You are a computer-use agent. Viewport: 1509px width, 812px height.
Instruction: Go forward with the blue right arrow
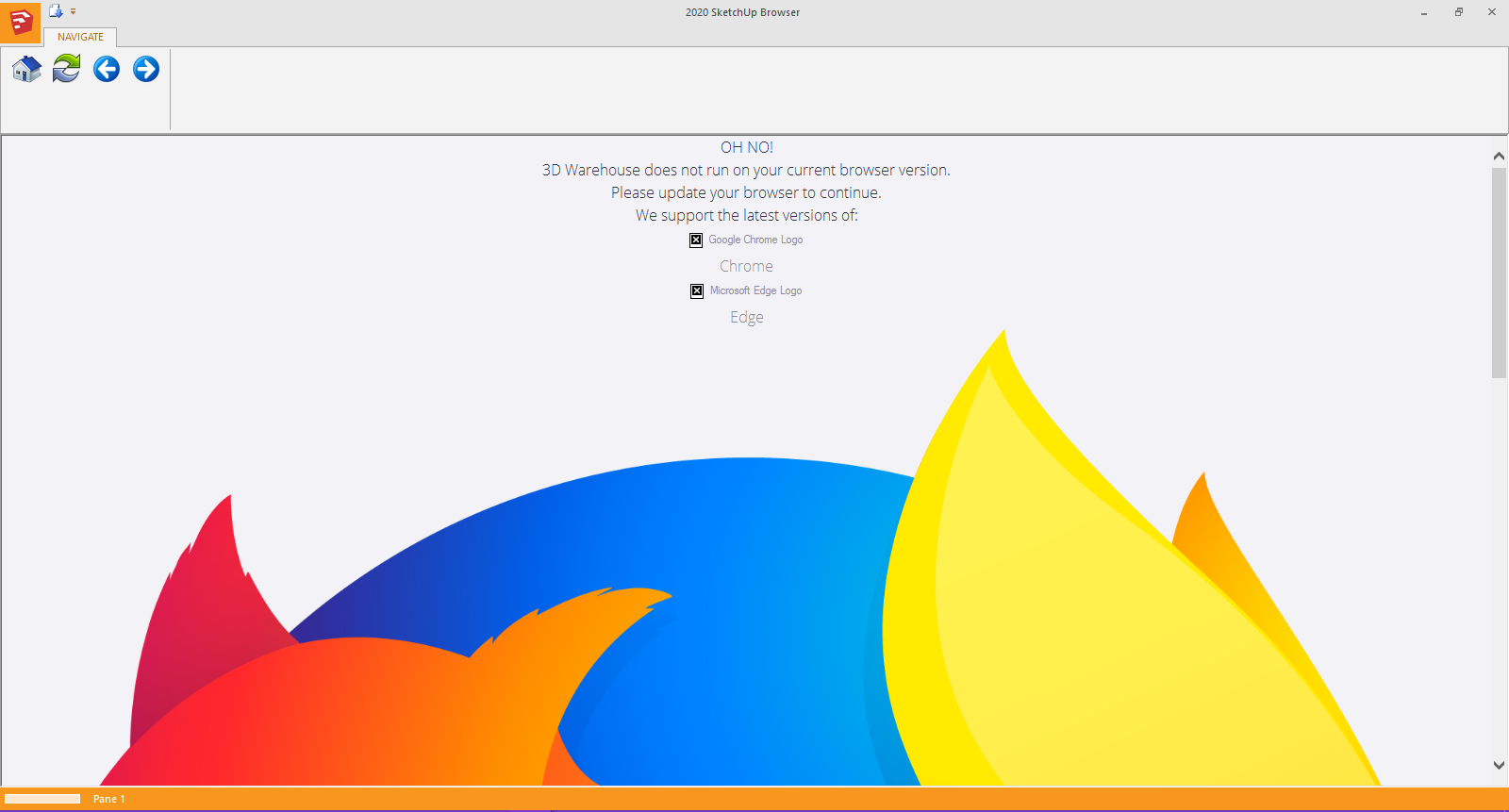click(146, 69)
